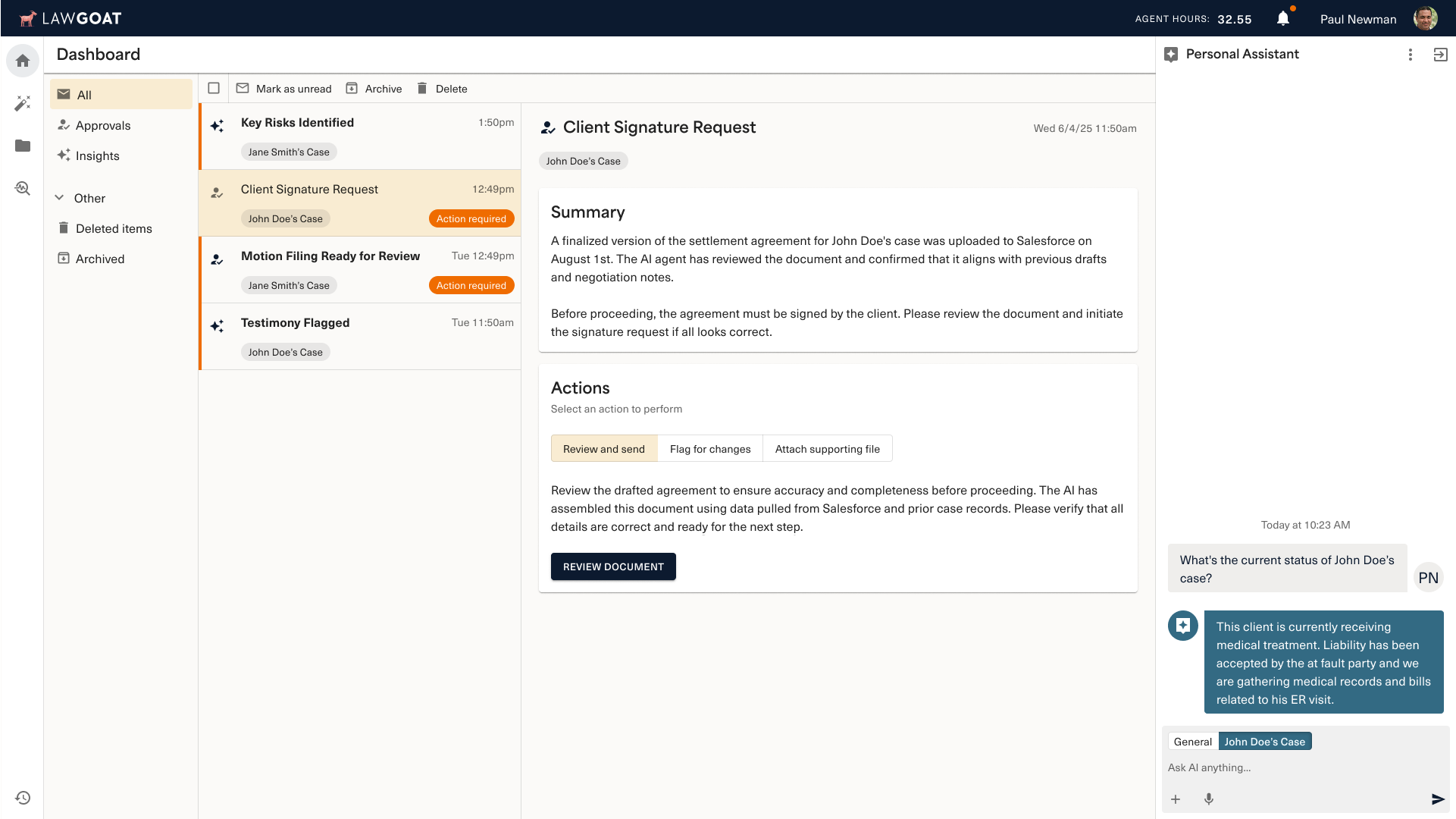The height and width of the screenshot is (819, 1456).
Task: Click the REVIEW DOCUMENT button
Action: (x=613, y=566)
